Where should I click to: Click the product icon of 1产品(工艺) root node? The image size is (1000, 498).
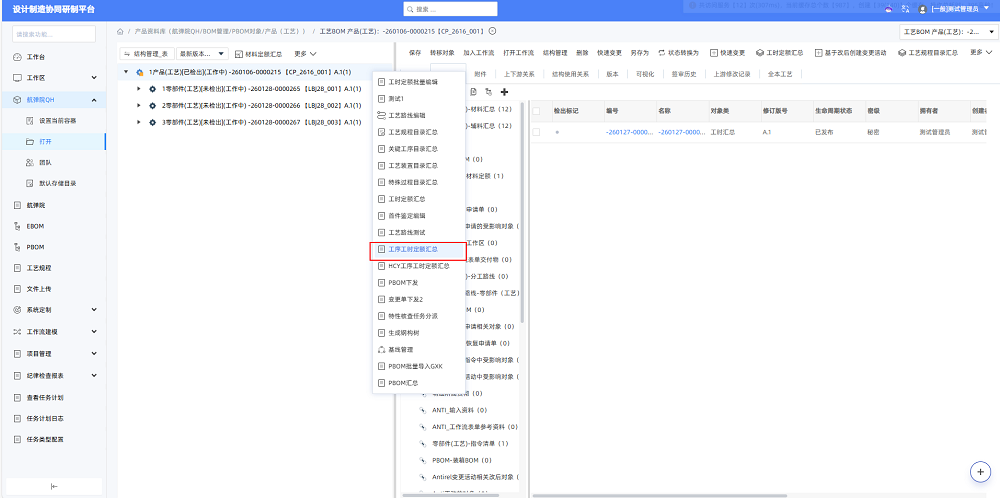[x=139, y=72]
